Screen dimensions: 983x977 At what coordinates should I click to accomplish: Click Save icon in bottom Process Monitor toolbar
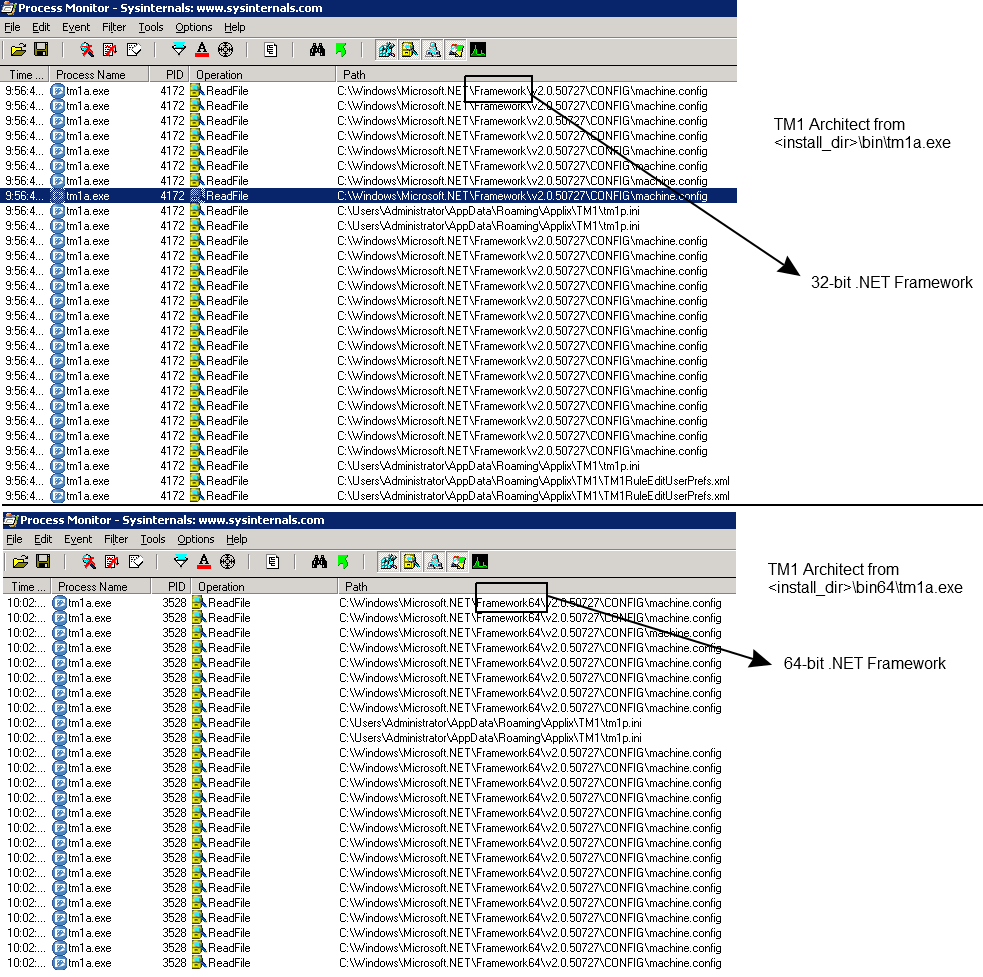point(43,562)
